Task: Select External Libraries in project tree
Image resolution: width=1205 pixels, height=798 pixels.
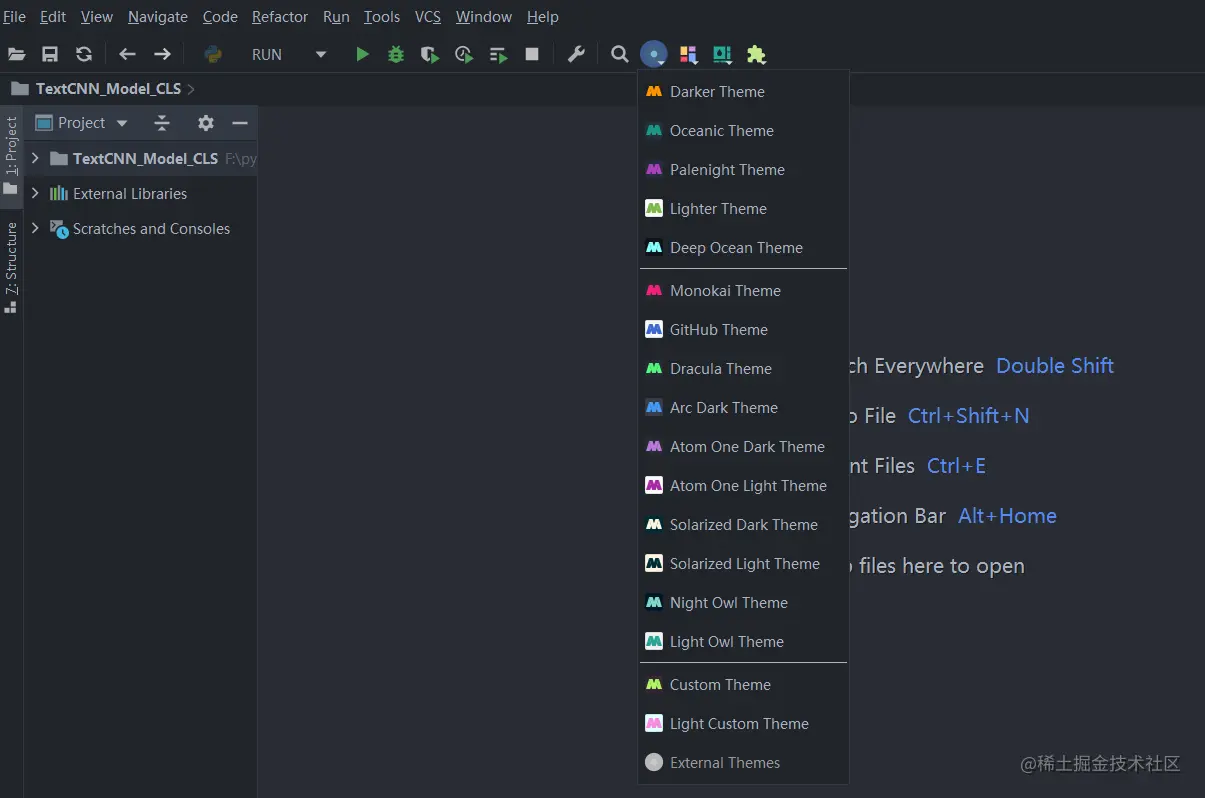Action: pyautogui.click(x=130, y=194)
